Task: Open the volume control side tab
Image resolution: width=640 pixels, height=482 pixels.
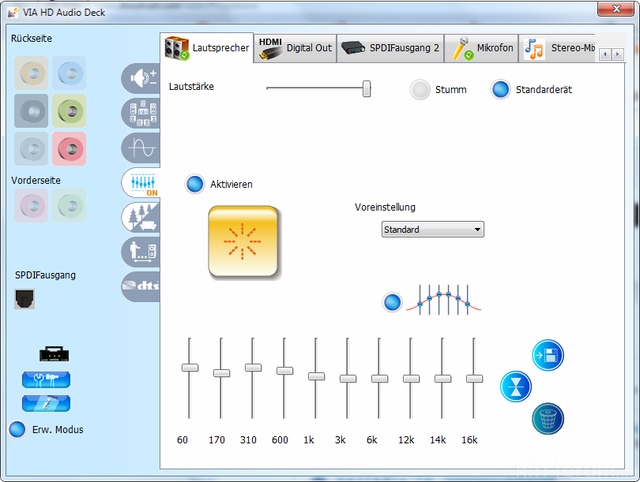Action: click(x=139, y=79)
